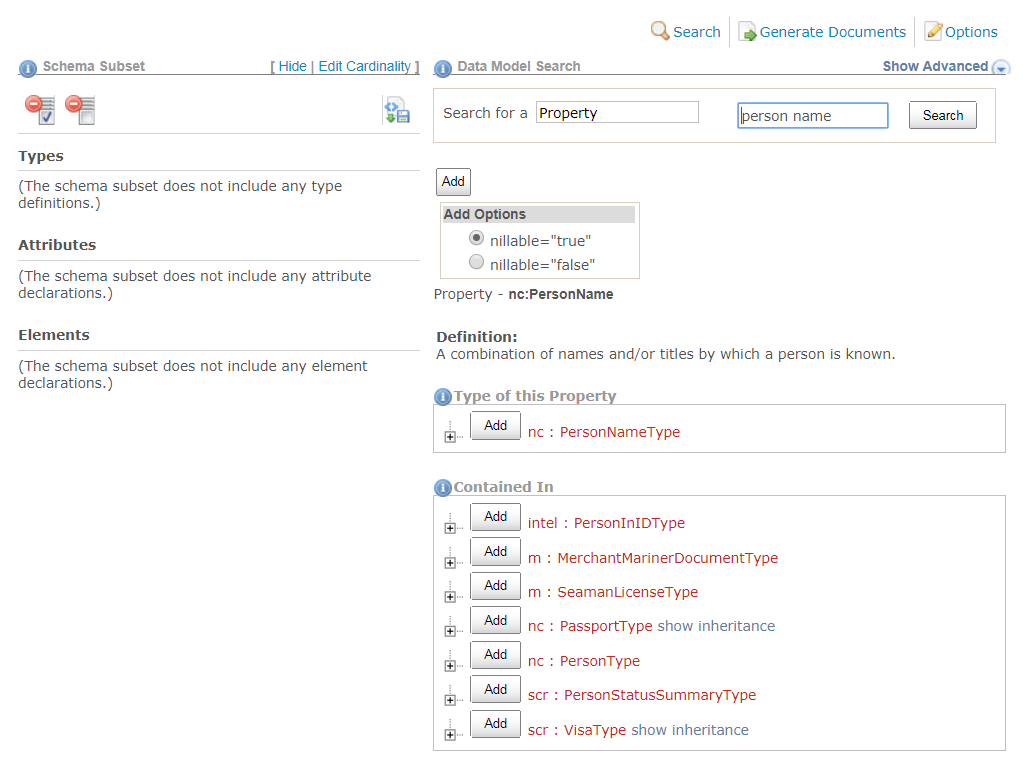Click info icon beside Type of this Property

(443, 397)
